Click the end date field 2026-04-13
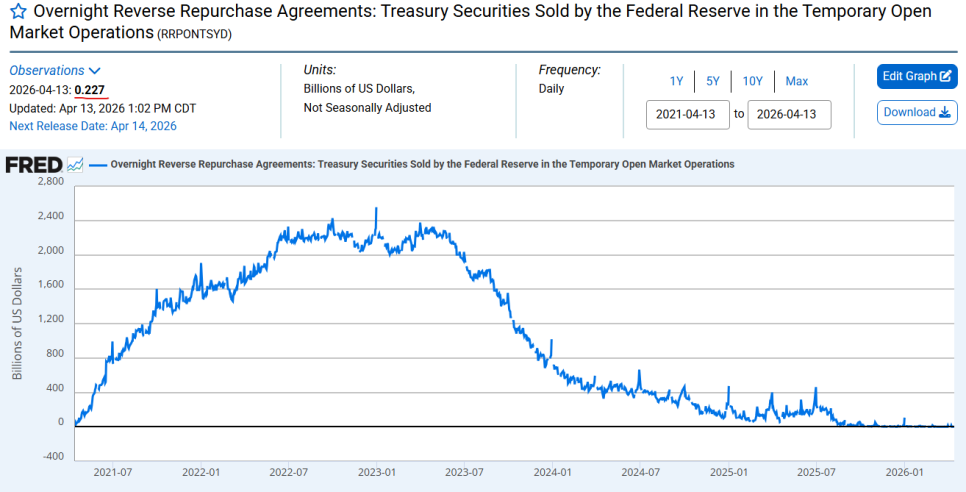Viewport: 966px width, 492px height. coord(789,115)
